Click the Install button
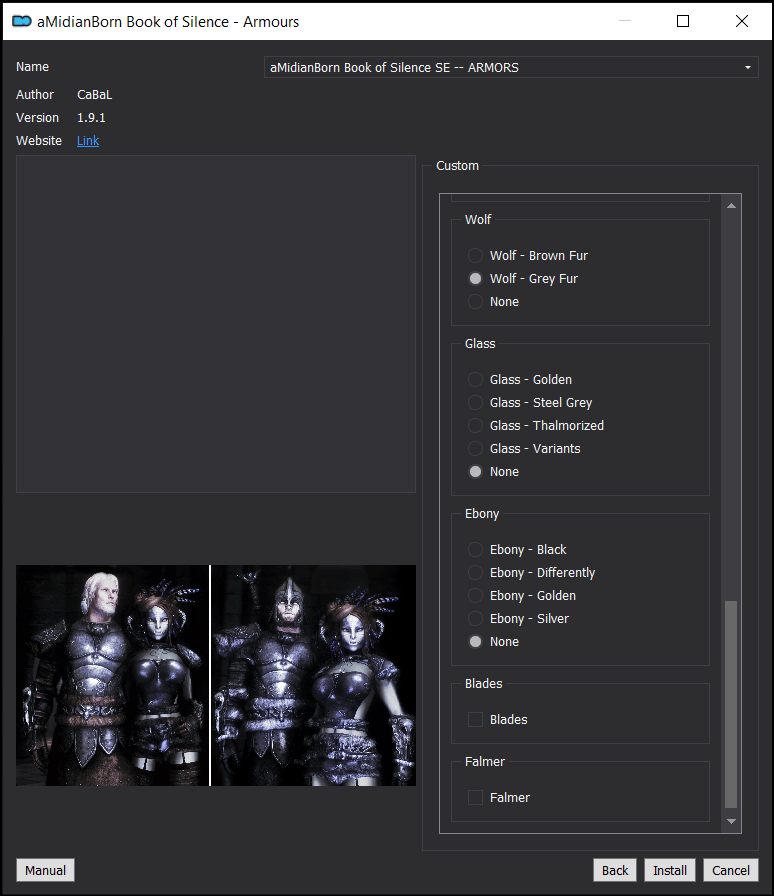This screenshot has width=774, height=896. pyautogui.click(x=669, y=870)
